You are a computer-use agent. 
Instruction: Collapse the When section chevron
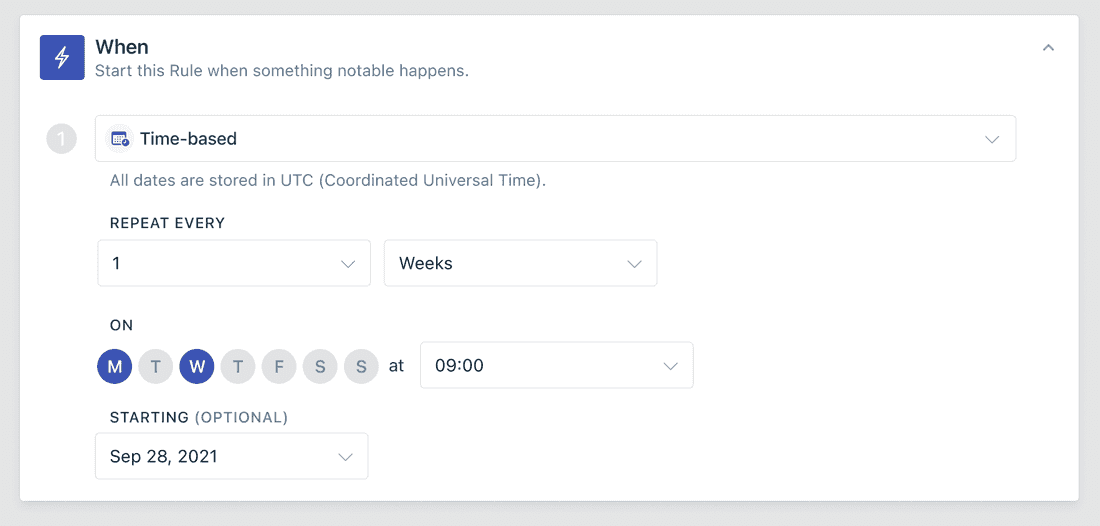[x=1048, y=47]
